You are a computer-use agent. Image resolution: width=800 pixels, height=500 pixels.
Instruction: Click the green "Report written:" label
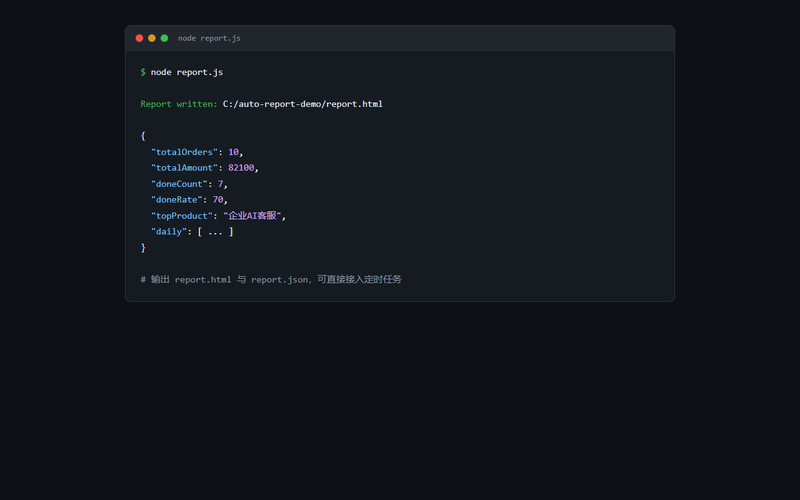(x=179, y=104)
